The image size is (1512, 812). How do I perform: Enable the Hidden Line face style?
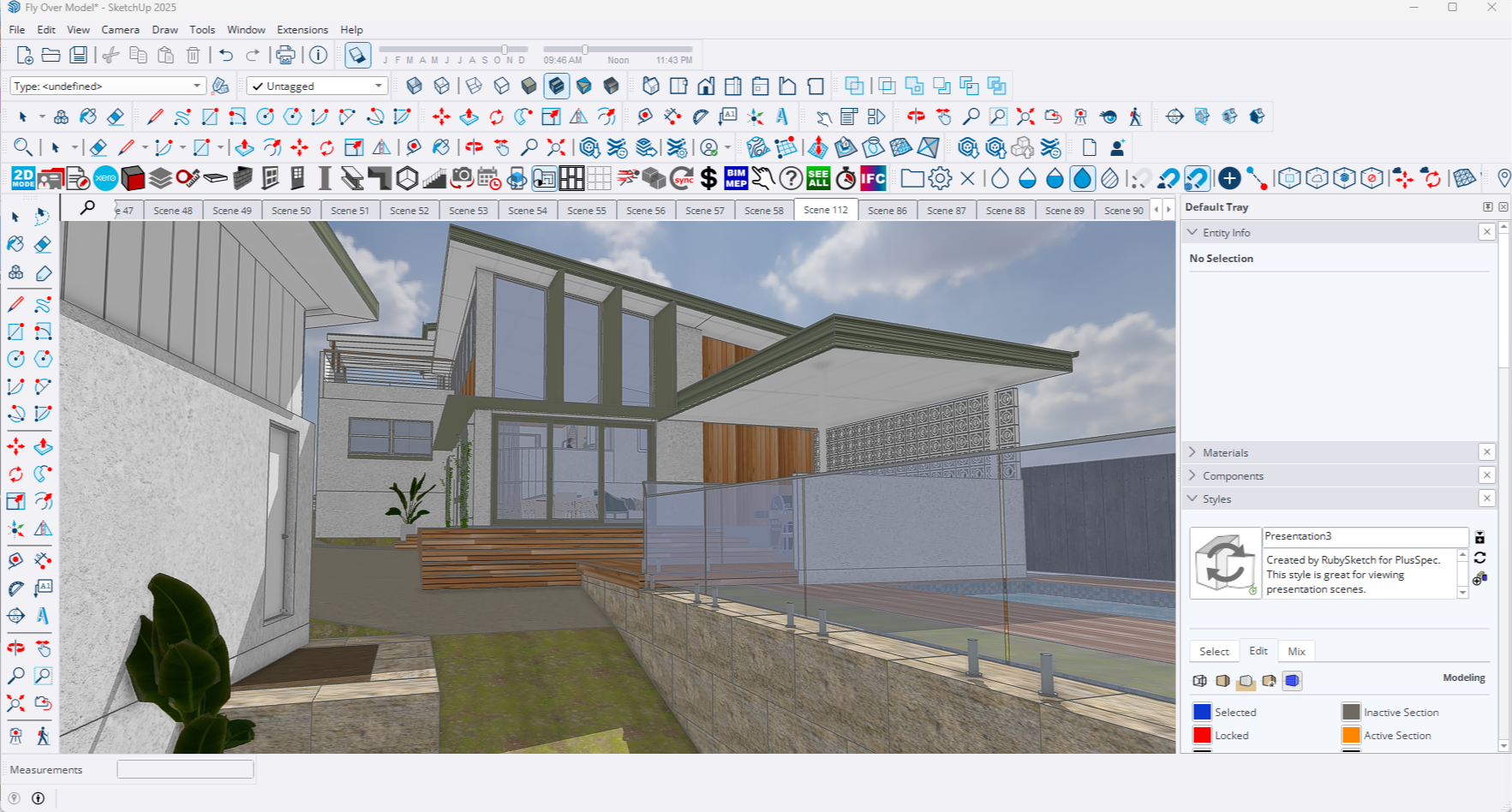click(x=501, y=86)
